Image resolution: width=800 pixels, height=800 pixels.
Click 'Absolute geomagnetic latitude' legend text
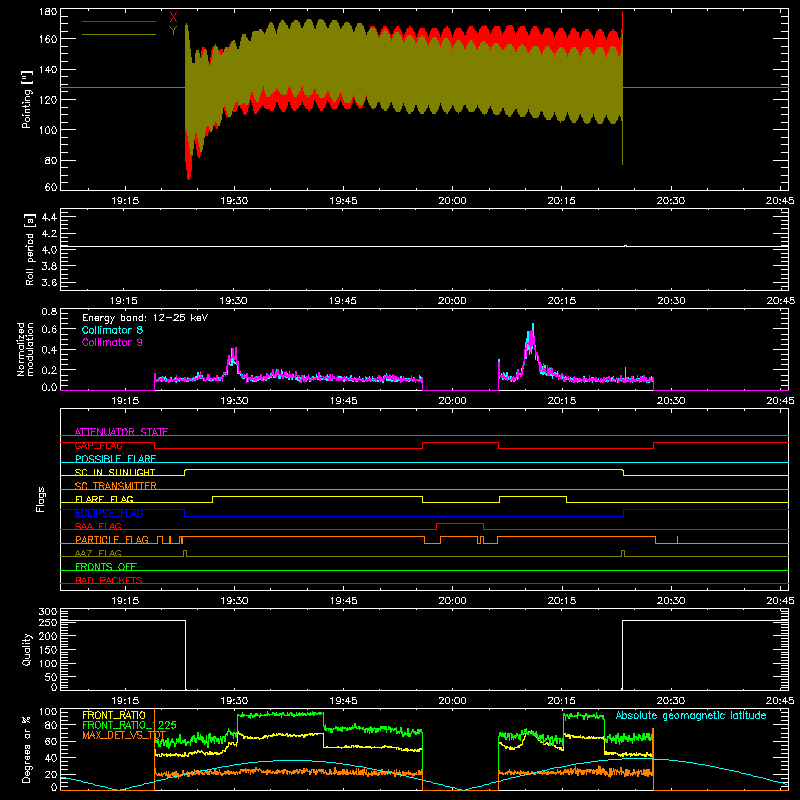pos(691,715)
